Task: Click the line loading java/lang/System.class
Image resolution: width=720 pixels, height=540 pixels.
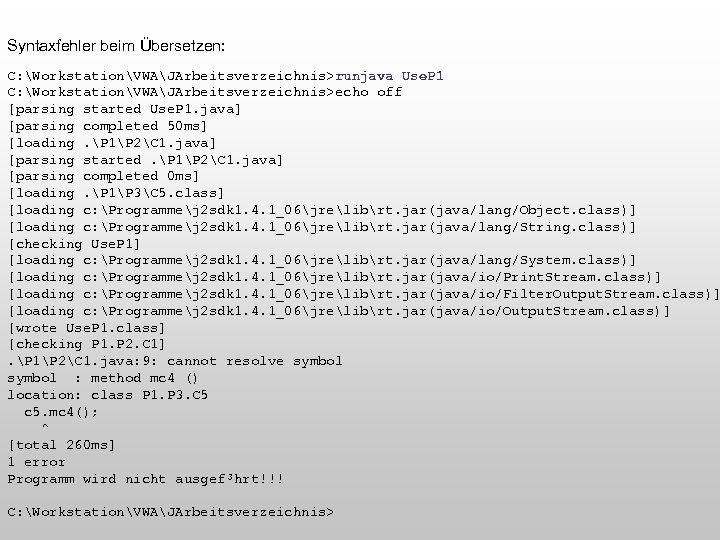Action: click(x=321, y=260)
